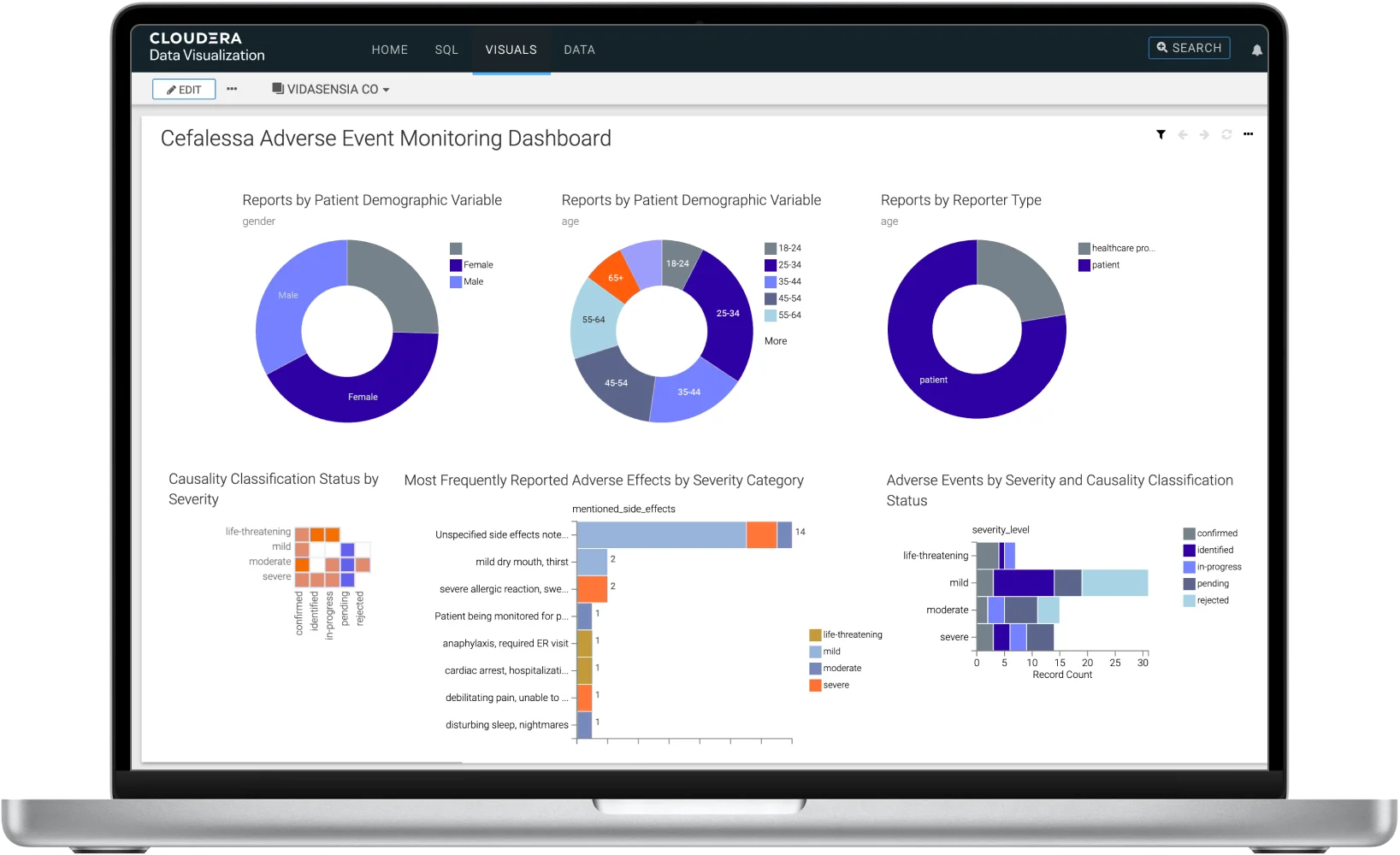Open the dashboard's three-dot options menu
This screenshot has width=1400, height=855.
1249,134
